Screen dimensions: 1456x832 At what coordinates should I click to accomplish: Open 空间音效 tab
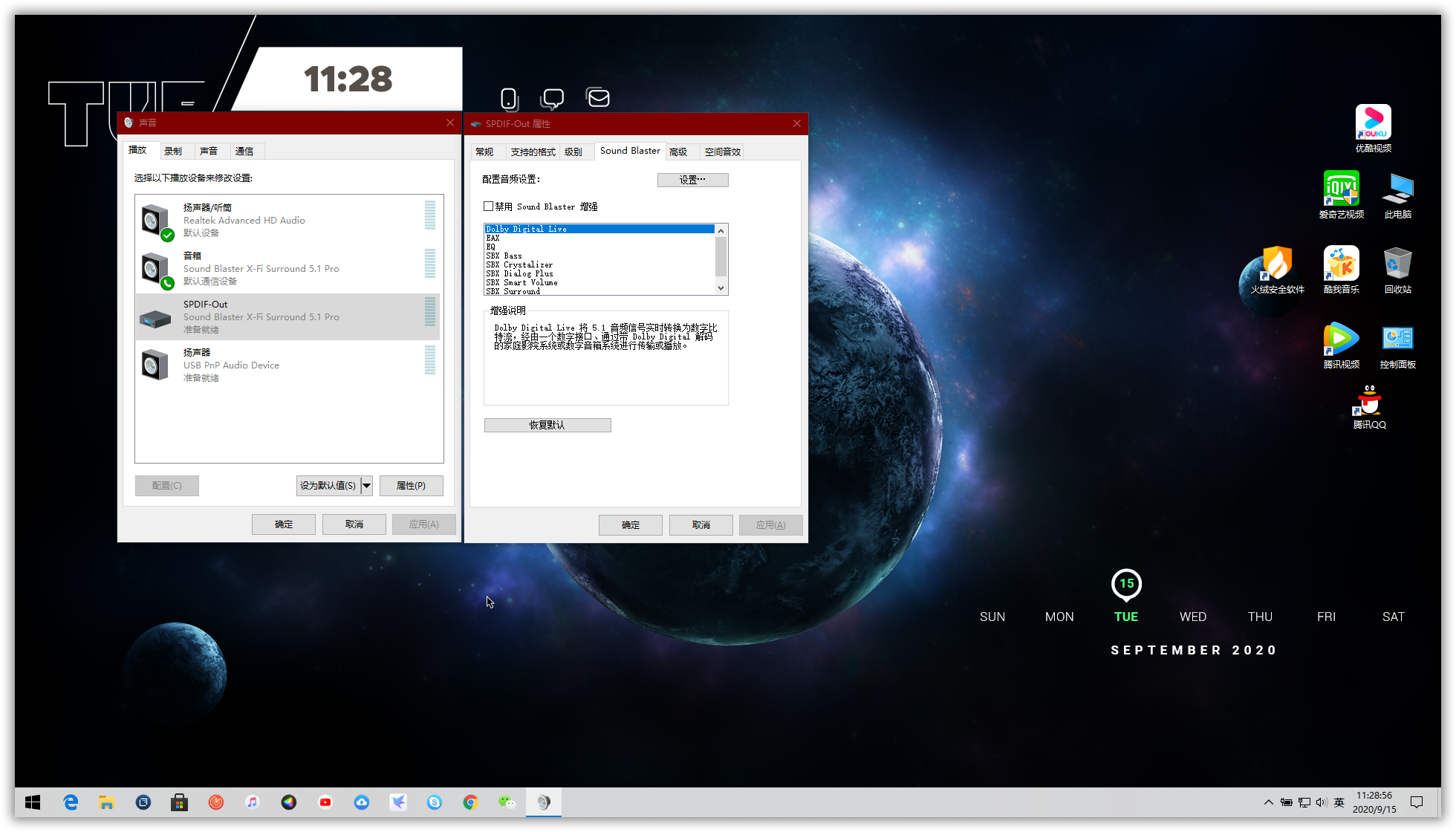tap(723, 152)
